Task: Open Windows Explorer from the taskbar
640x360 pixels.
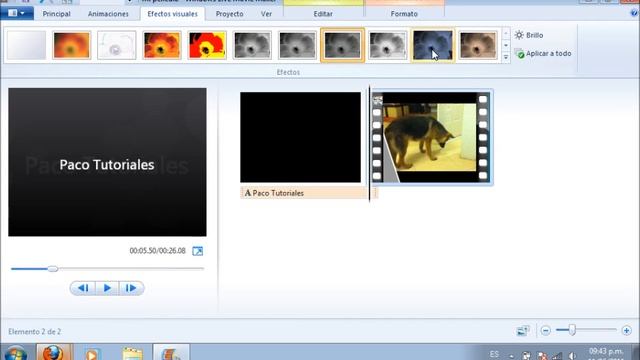Action: point(132,353)
